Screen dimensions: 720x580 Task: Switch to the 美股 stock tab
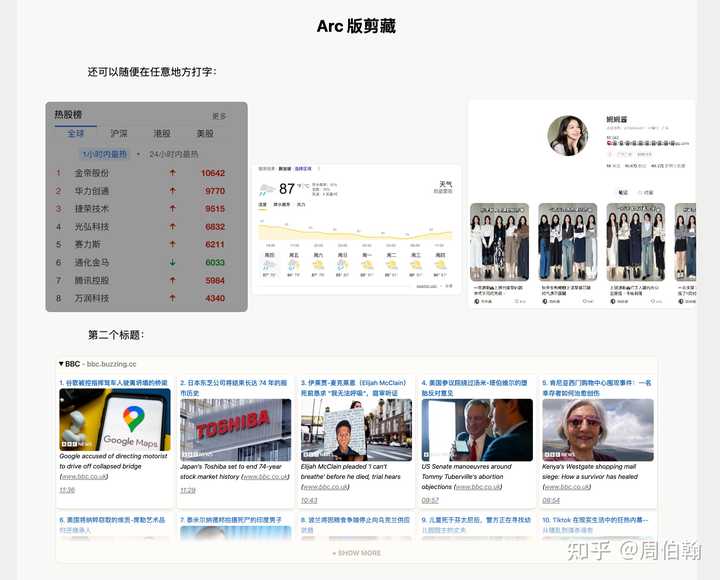205,133
